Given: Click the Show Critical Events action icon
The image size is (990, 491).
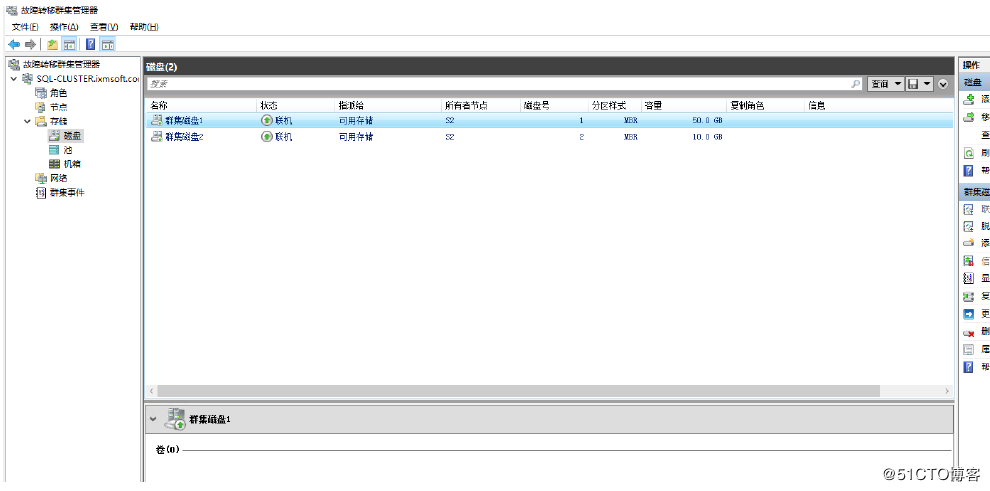Looking at the screenshot, I should 969,278.
